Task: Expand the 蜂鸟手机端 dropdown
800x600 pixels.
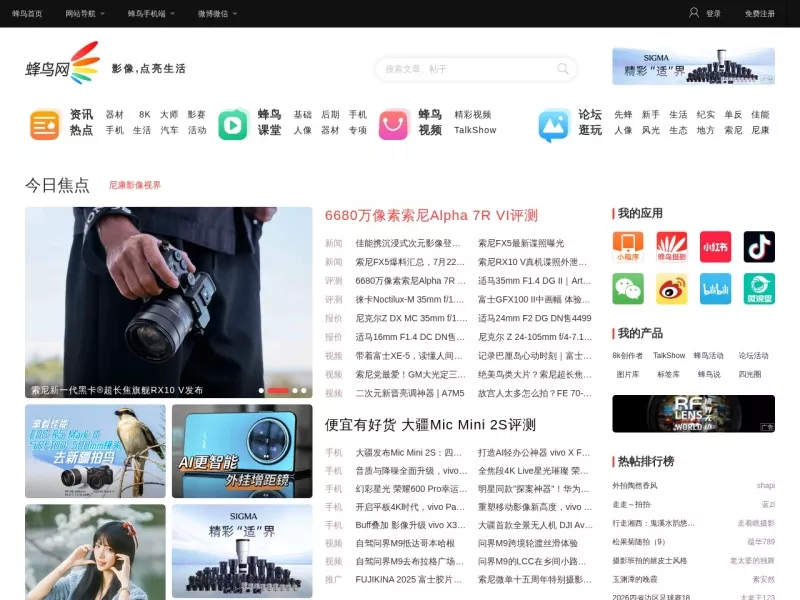Action: coord(151,14)
